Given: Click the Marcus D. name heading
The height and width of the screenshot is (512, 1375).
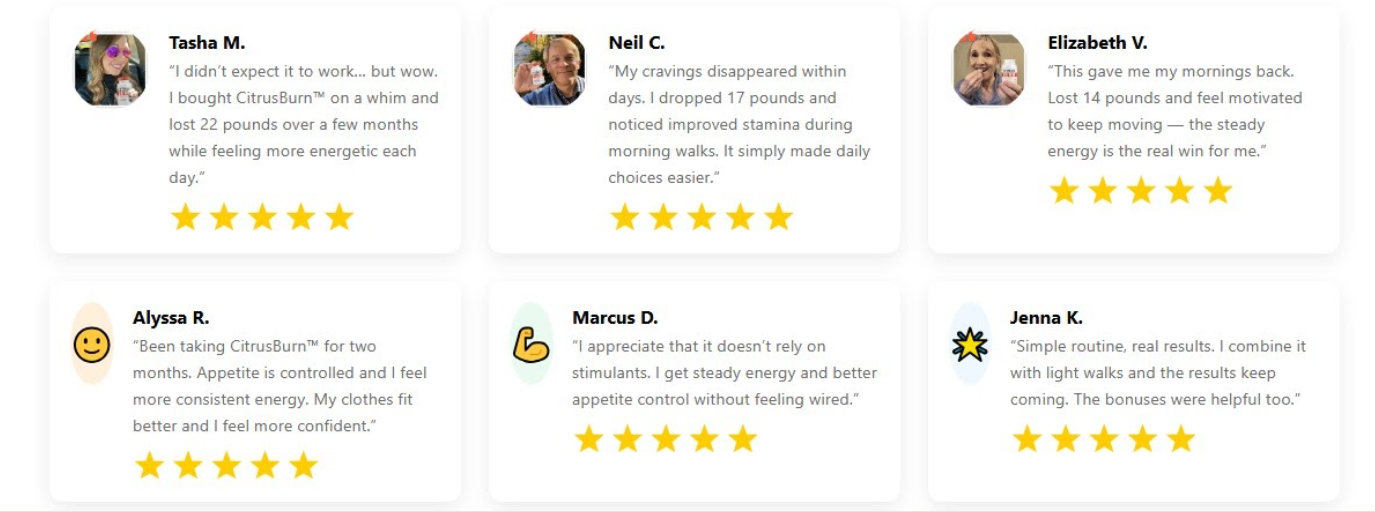Looking at the screenshot, I should click(x=615, y=318).
